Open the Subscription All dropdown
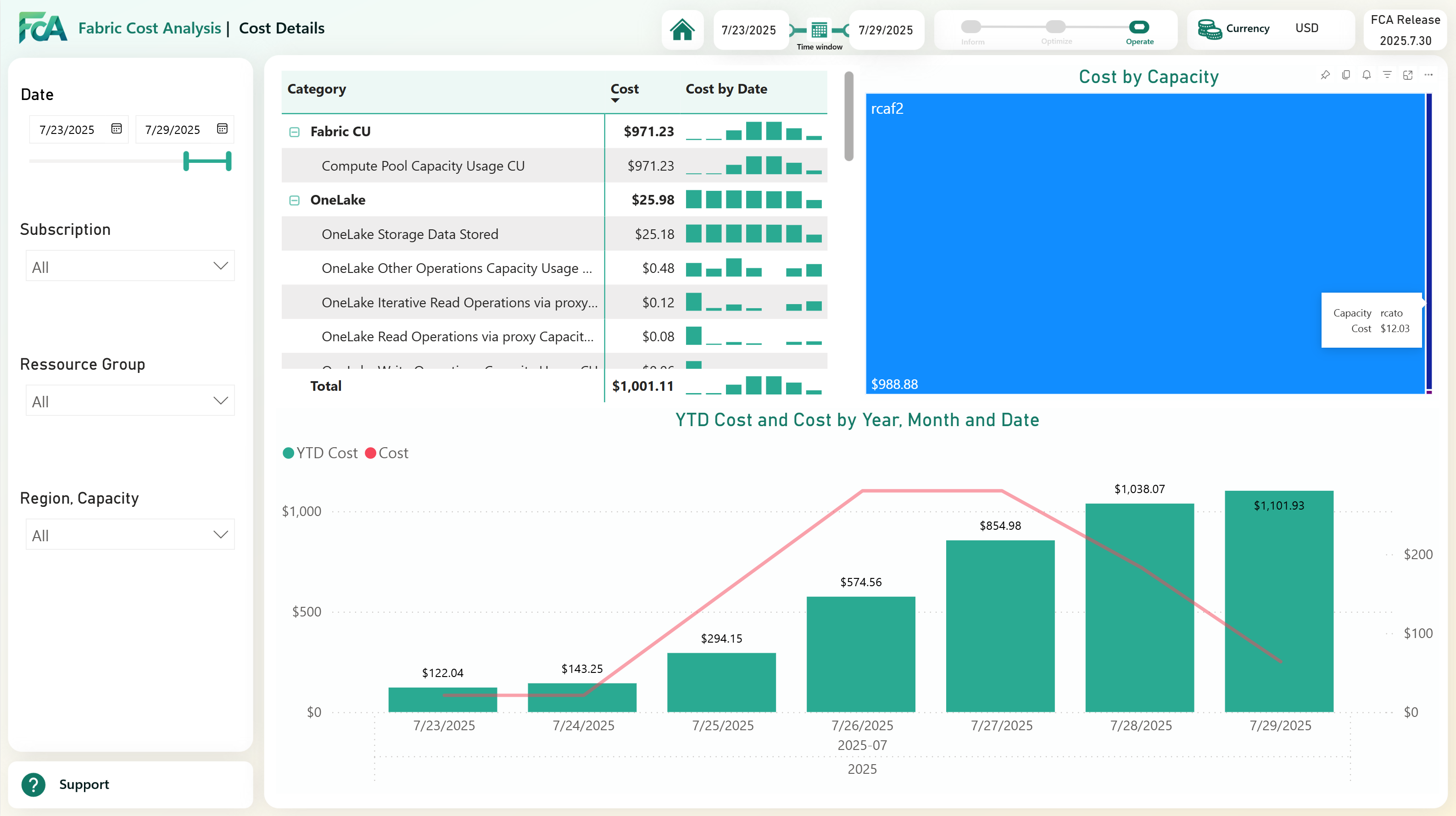 pos(129,266)
